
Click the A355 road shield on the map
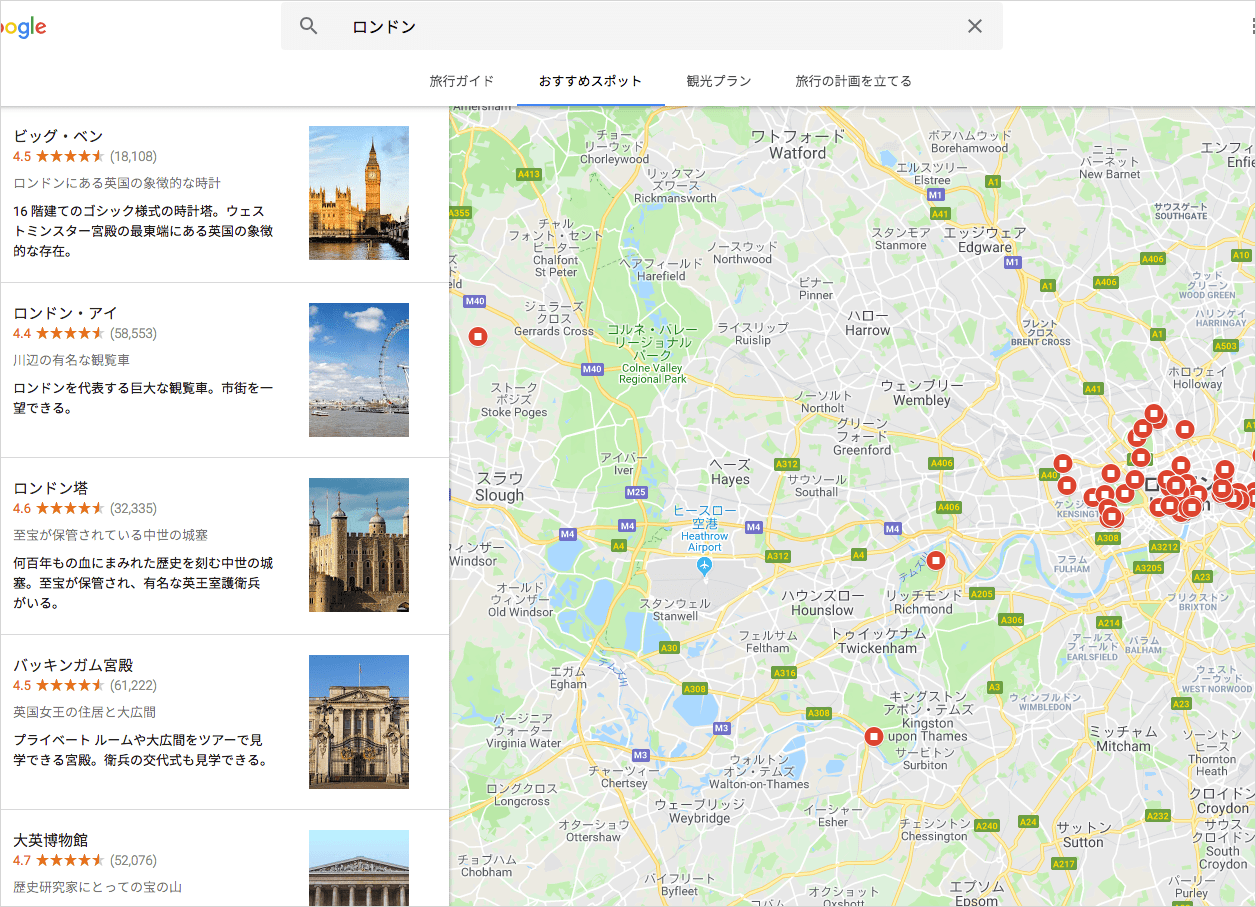point(460,213)
